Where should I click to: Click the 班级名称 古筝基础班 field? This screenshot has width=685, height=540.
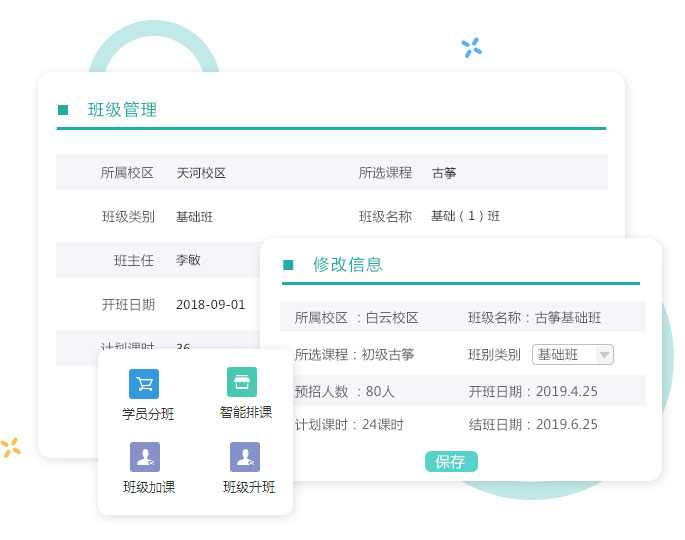point(534,318)
